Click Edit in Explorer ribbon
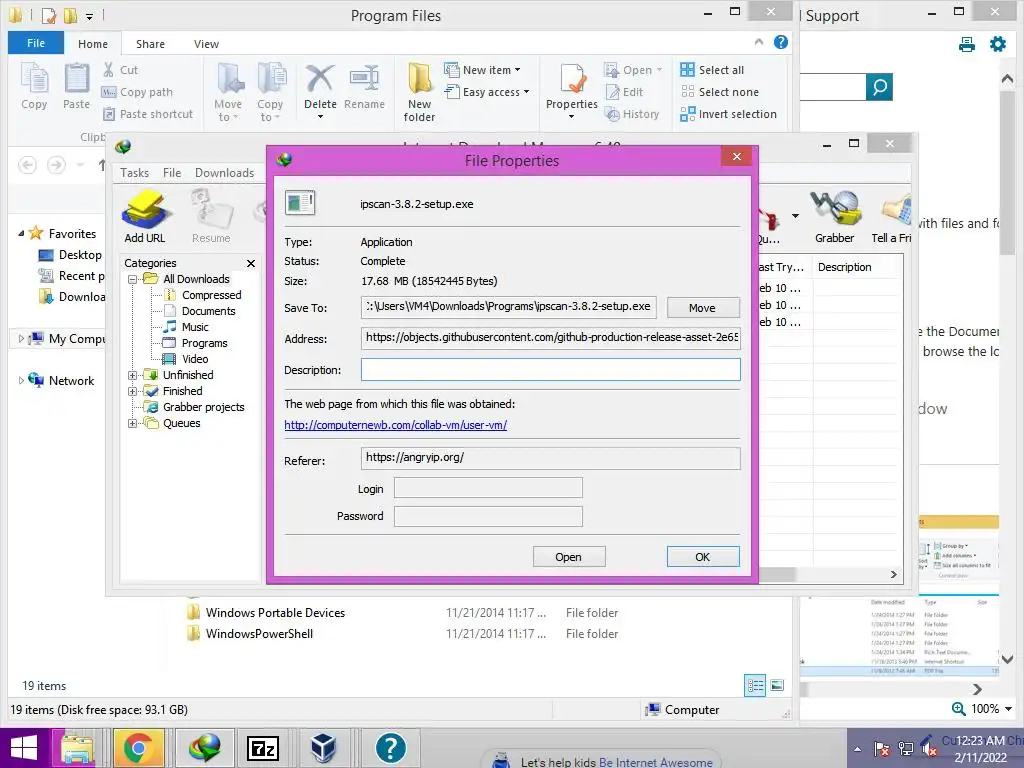The width and height of the screenshot is (1024, 768). click(624, 92)
